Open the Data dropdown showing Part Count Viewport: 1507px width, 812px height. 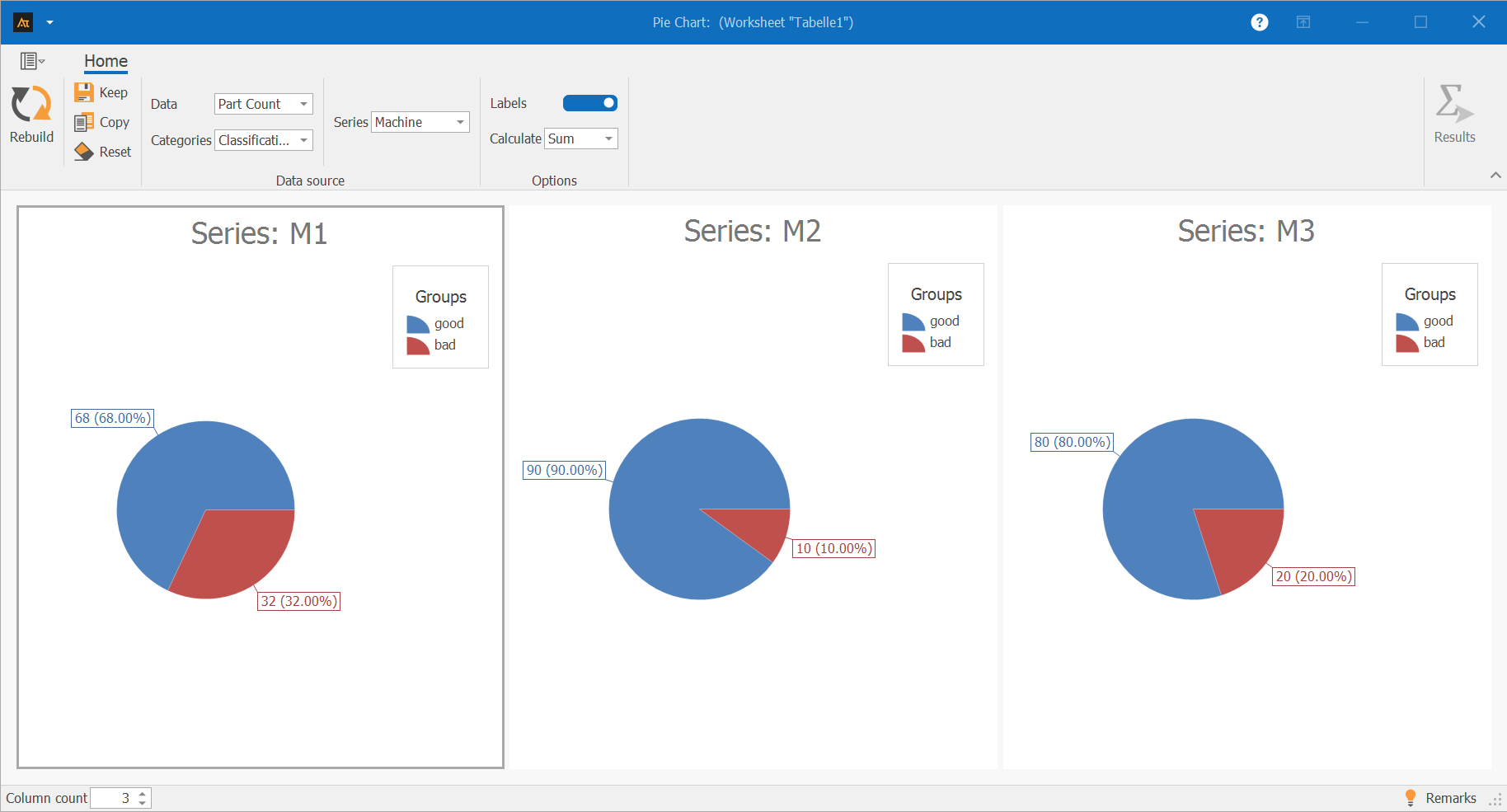tap(263, 104)
